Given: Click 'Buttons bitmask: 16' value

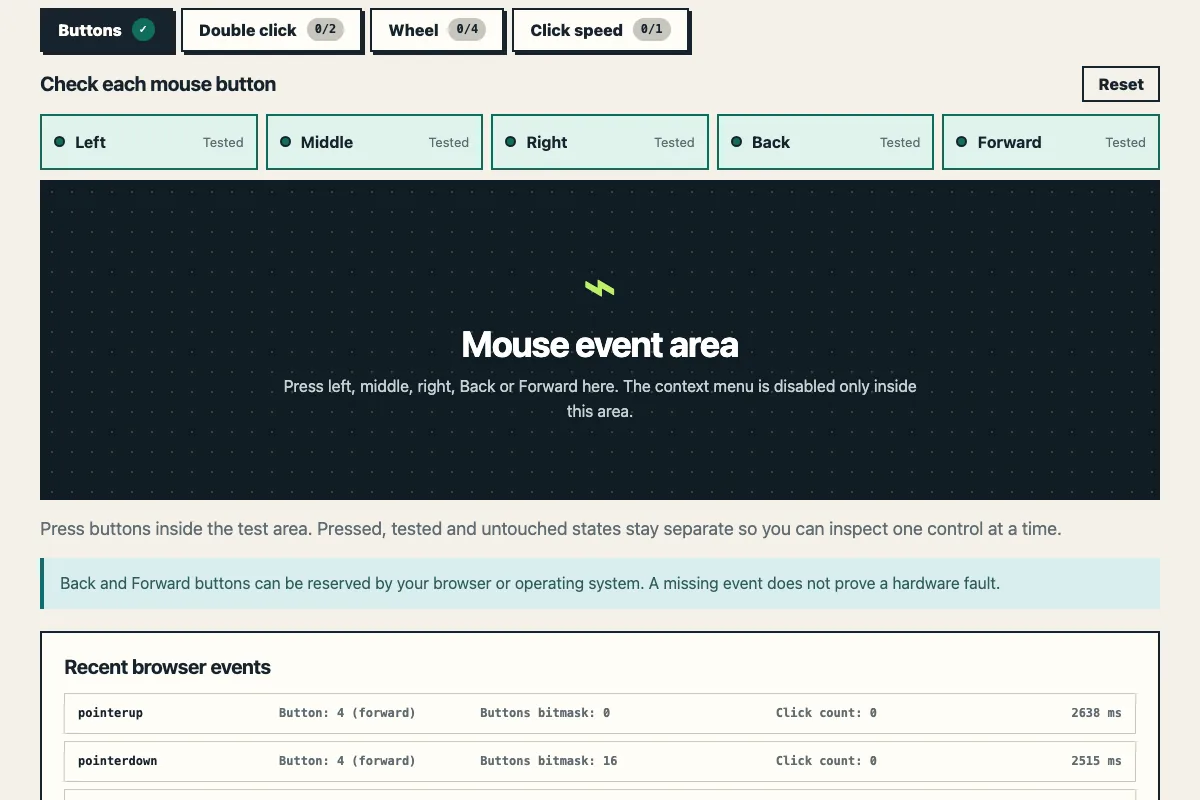Looking at the screenshot, I should click(x=549, y=761).
